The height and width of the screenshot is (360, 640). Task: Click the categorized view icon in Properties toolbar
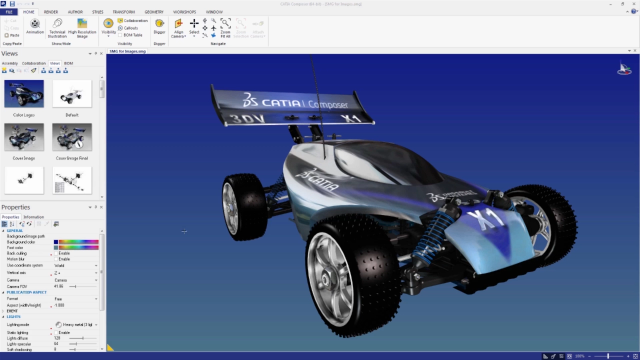4,224
